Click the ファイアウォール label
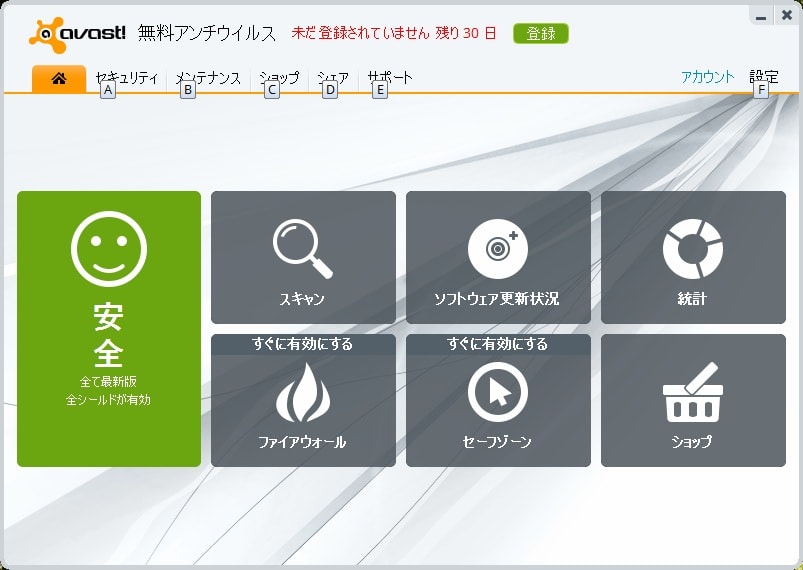Screen dimensions: 803x570 302,442
